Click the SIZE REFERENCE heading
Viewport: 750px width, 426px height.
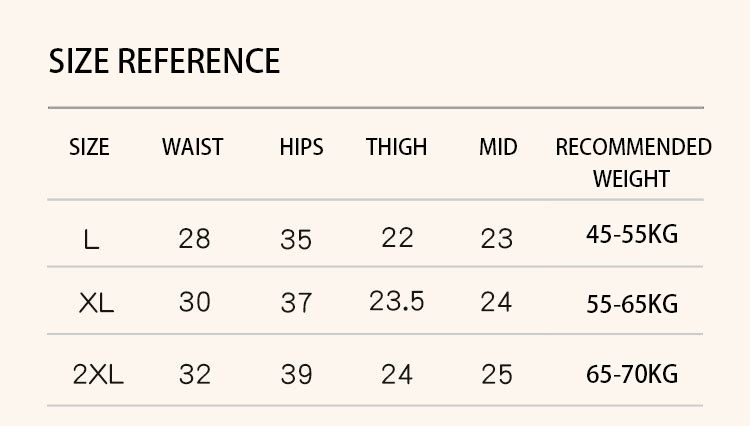point(164,61)
